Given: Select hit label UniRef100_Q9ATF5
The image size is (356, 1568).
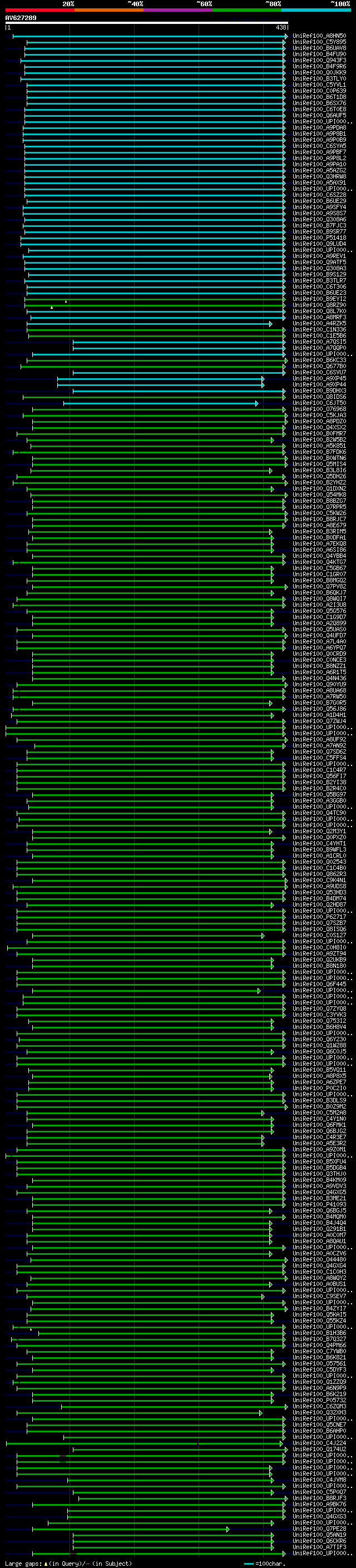Looking at the screenshot, I should [319, 263].
